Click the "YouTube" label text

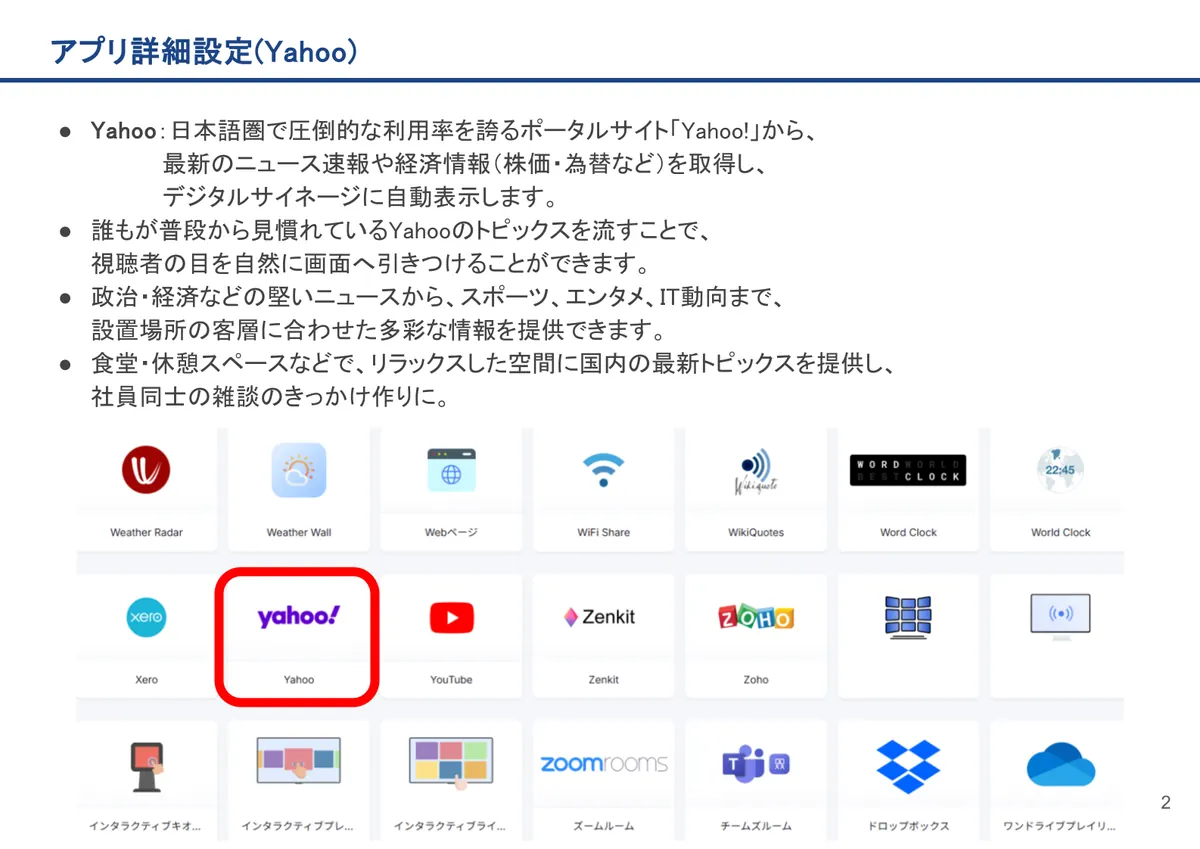pos(451,680)
